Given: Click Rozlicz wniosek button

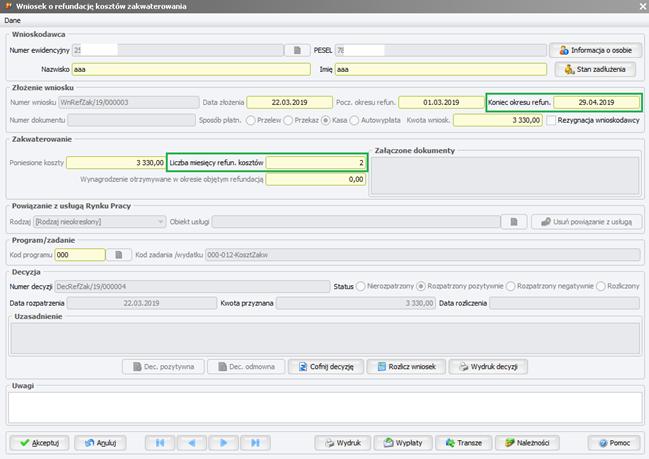Looking at the screenshot, I should (406, 367).
